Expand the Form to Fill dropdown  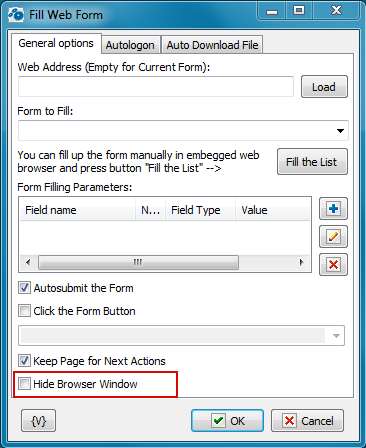pyautogui.click(x=340, y=131)
